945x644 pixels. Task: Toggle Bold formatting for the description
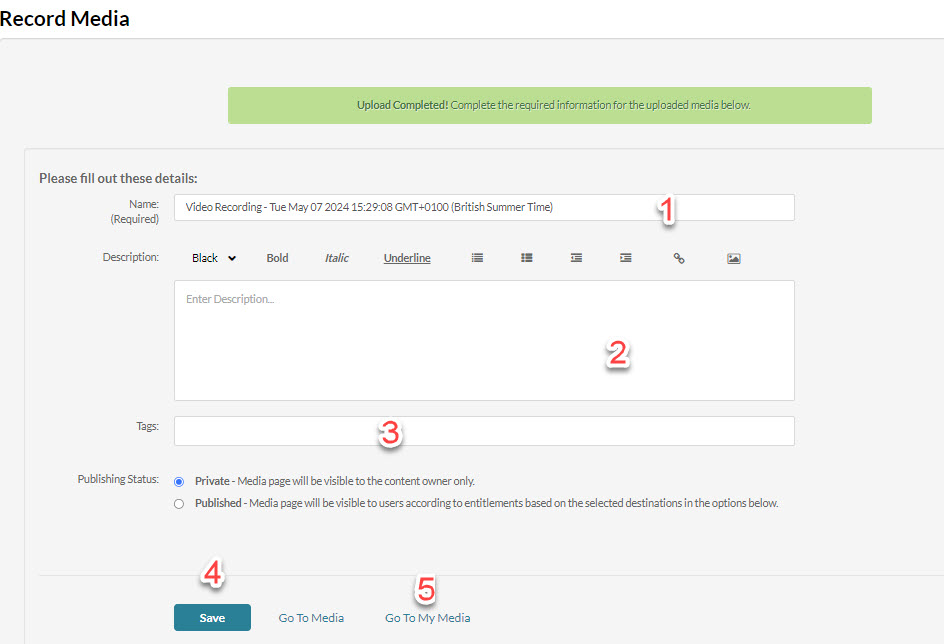point(277,257)
